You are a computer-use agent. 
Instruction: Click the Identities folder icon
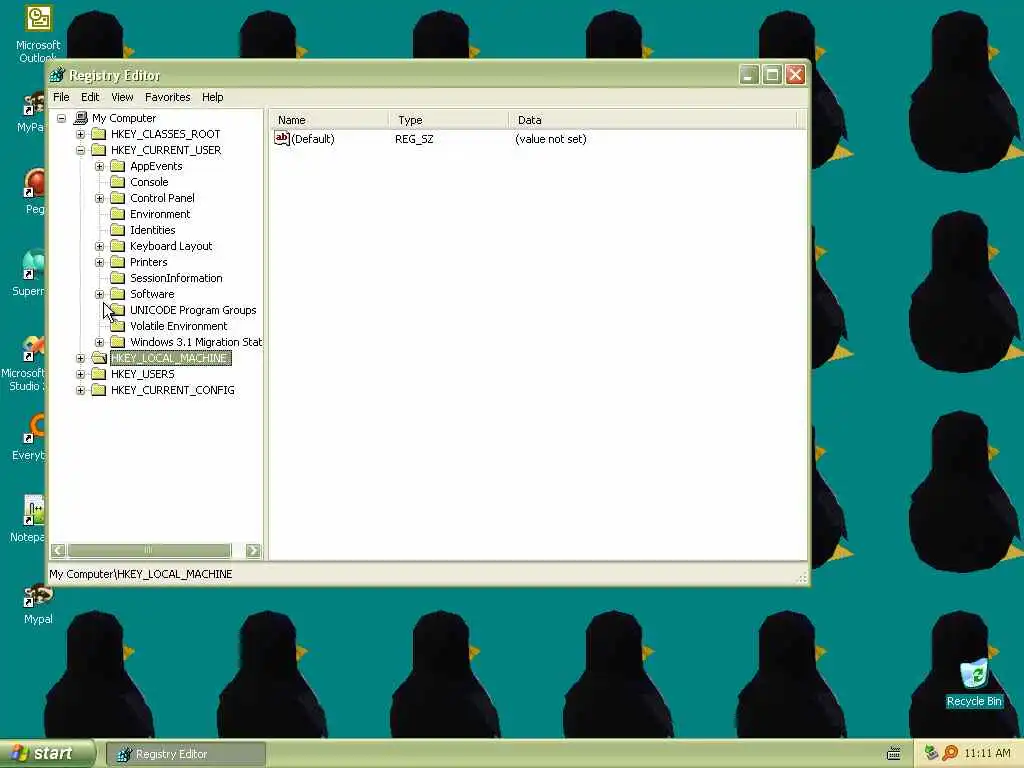(x=118, y=230)
